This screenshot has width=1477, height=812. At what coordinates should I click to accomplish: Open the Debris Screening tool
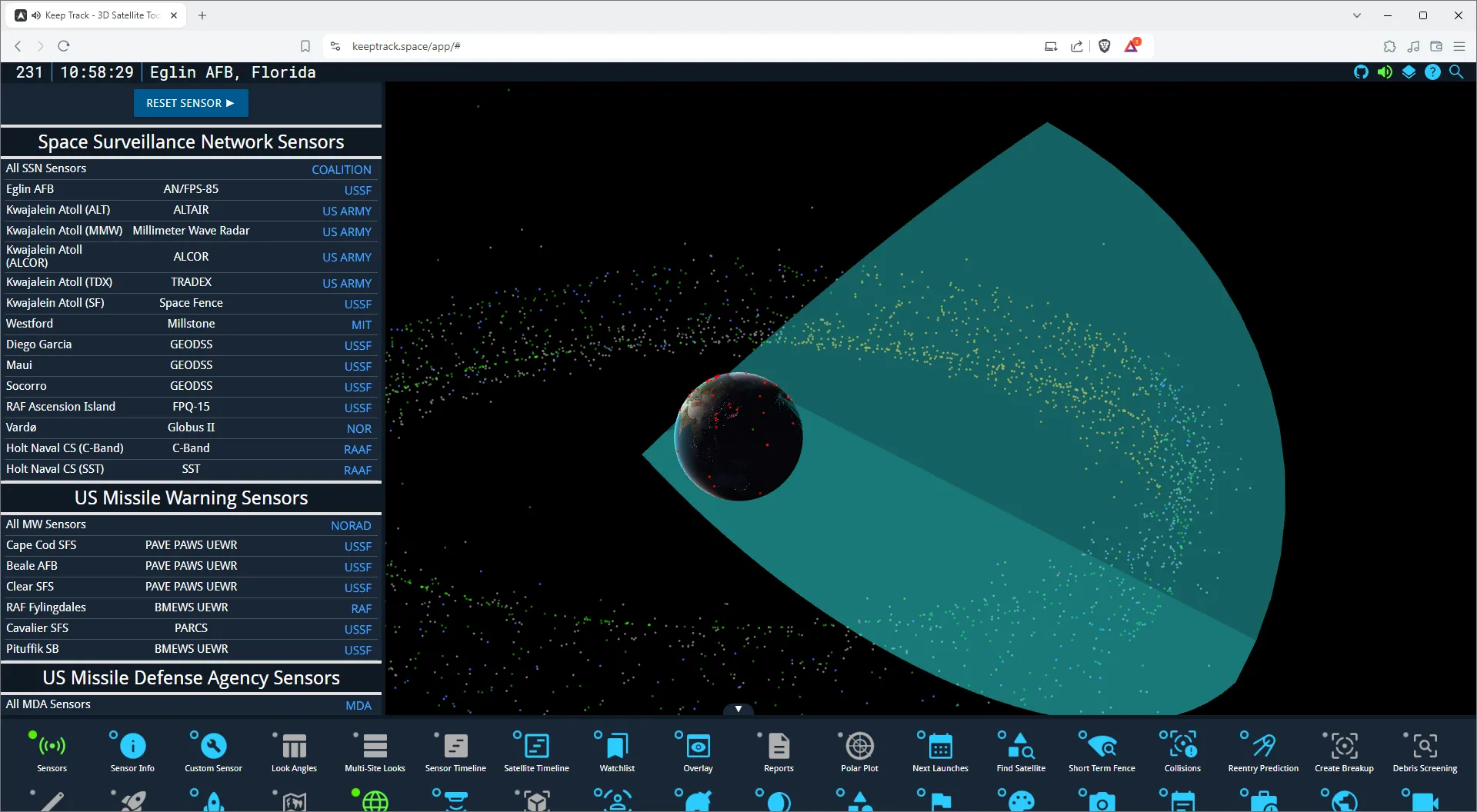pyautogui.click(x=1425, y=751)
